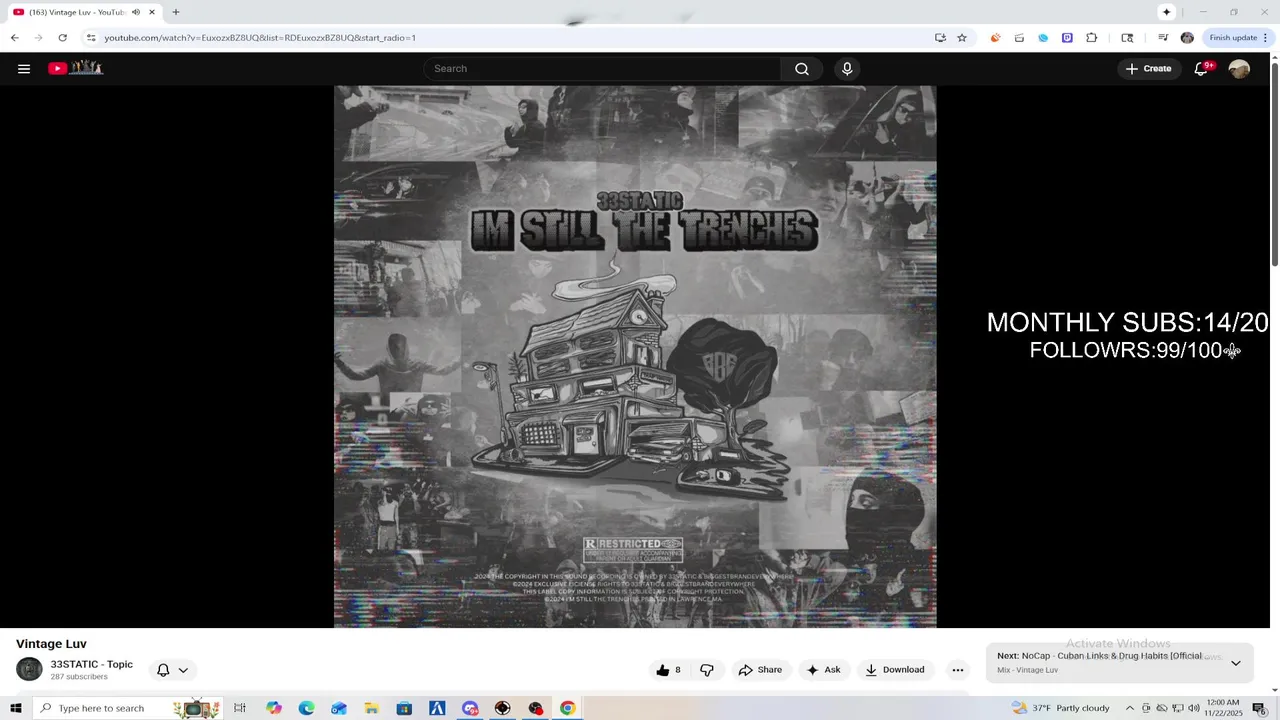
Task: Open Windows Start menu
Action: click(16, 708)
